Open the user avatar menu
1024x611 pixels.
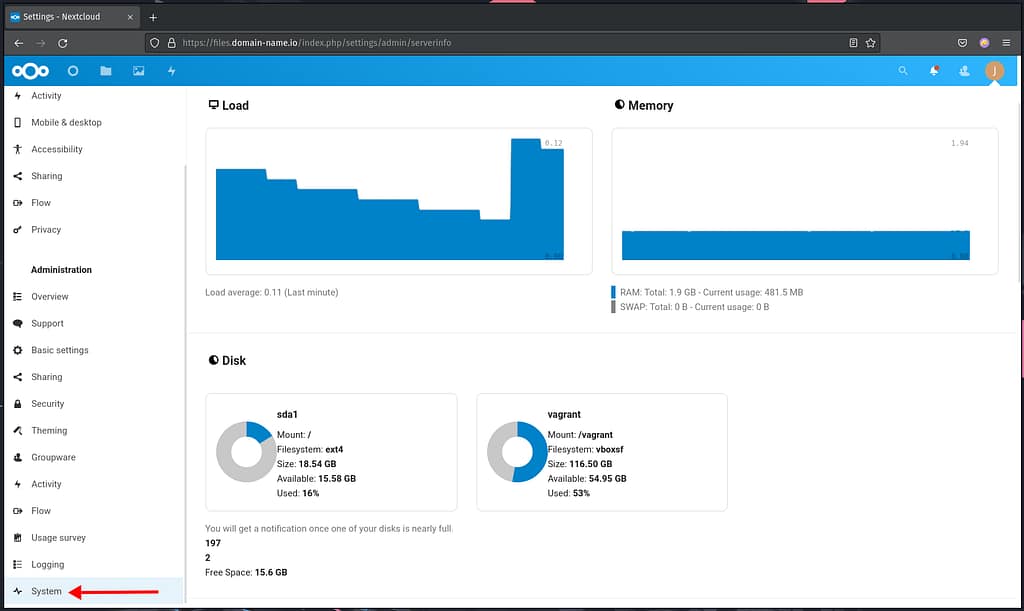pos(994,71)
